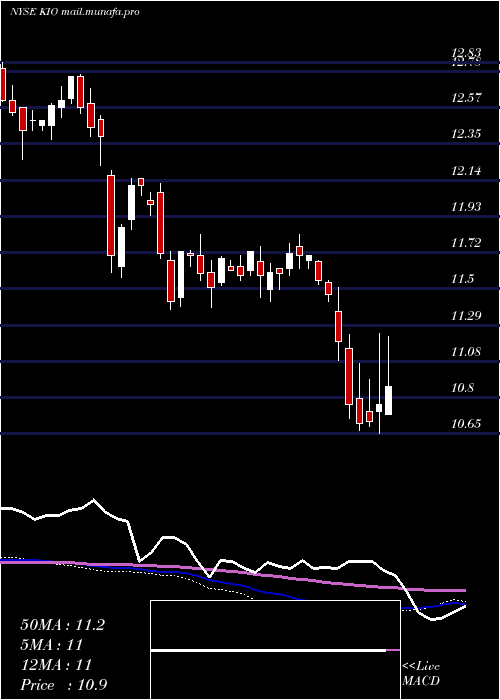This screenshot has width=500, height=700.
Task: Click the Price : 10.9 readout
Action: pos(64,685)
